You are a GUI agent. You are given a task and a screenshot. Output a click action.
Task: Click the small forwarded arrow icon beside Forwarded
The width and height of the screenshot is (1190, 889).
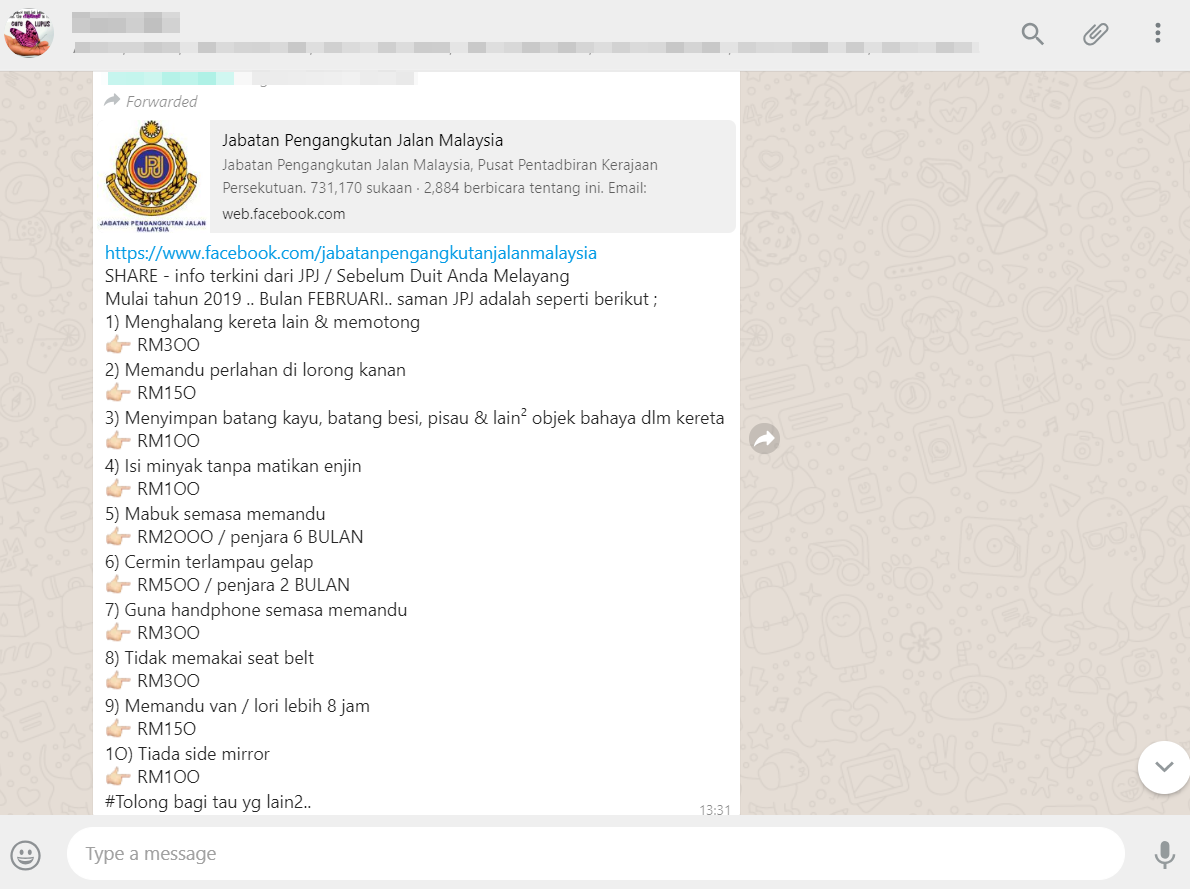(112, 100)
